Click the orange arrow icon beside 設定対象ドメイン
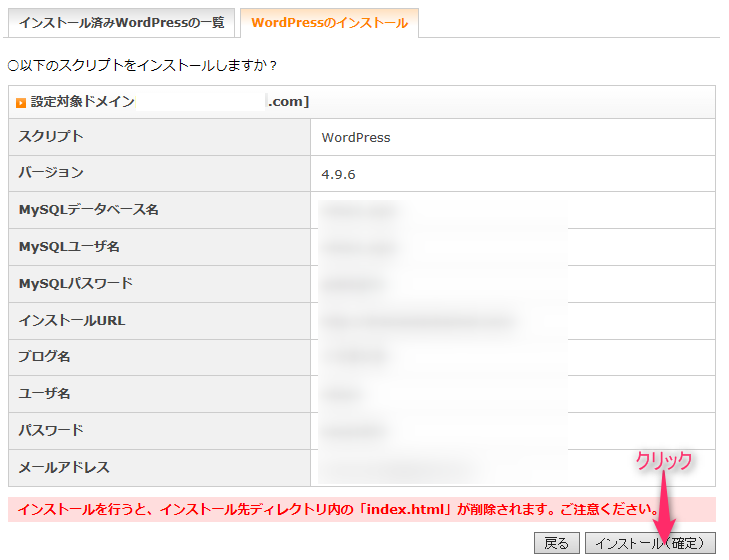The width and height of the screenshot is (729, 560). coord(21,103)
